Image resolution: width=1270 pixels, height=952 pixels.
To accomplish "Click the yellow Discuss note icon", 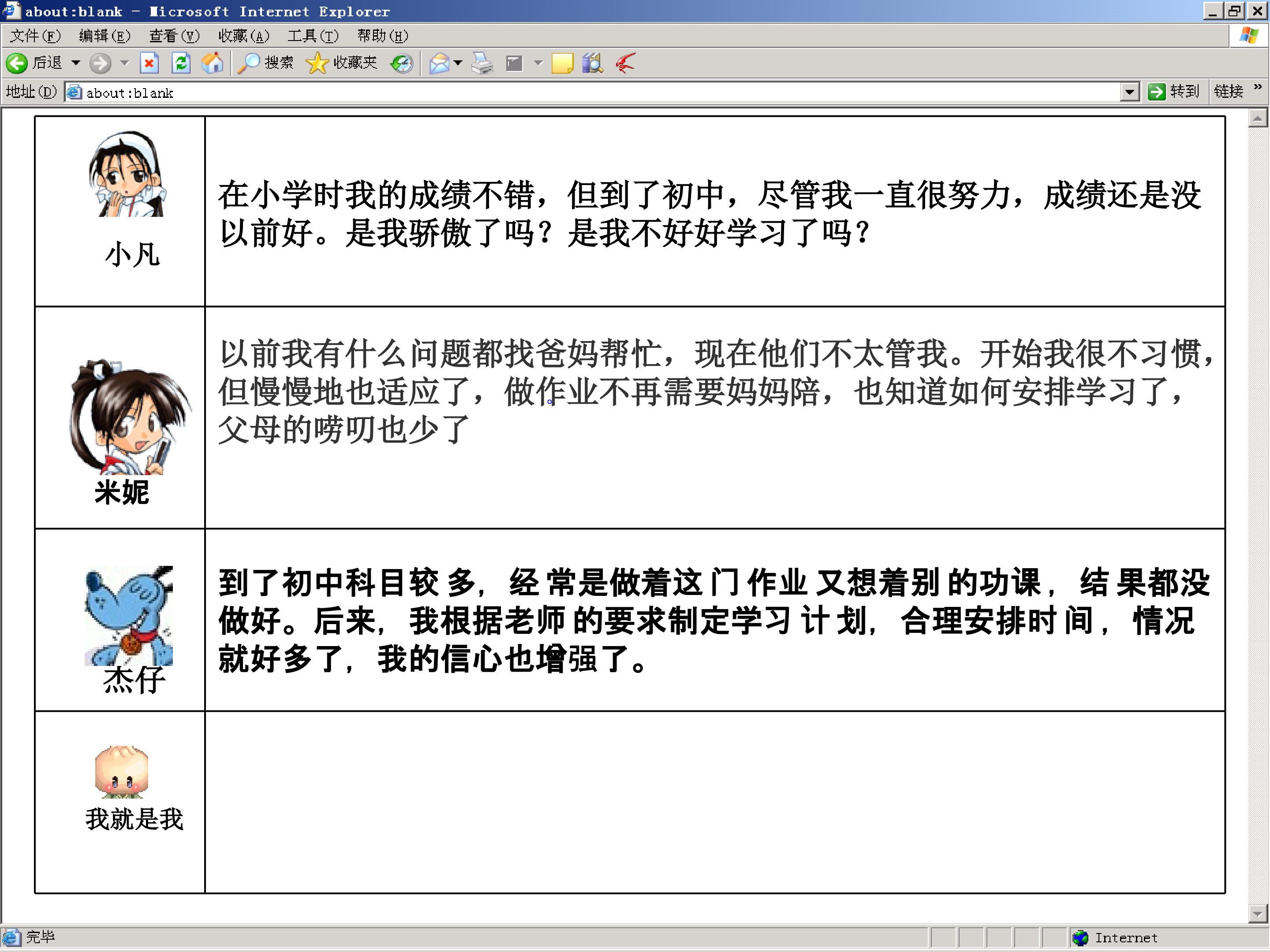I will click(562, 63).
